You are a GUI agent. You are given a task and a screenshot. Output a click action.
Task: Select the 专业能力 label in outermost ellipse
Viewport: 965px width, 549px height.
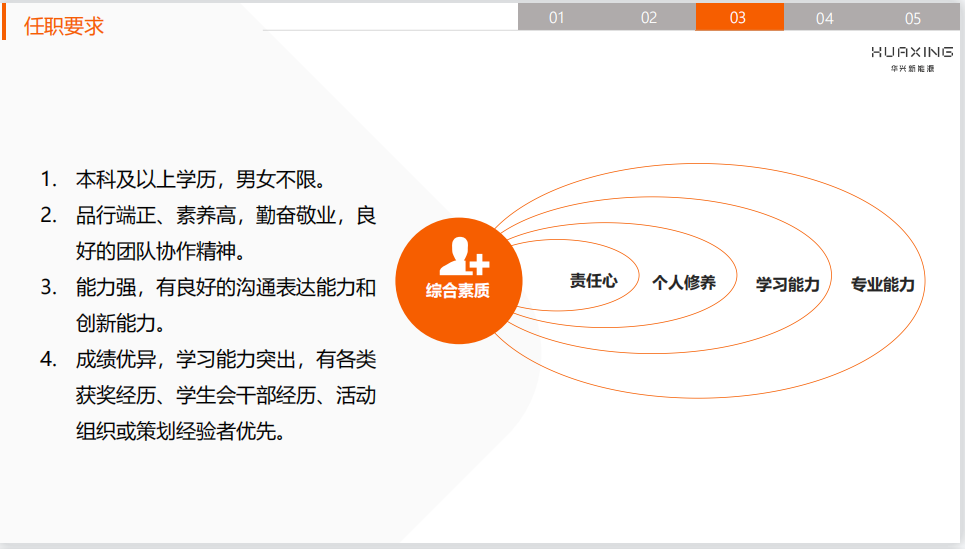tap(882, 284)
